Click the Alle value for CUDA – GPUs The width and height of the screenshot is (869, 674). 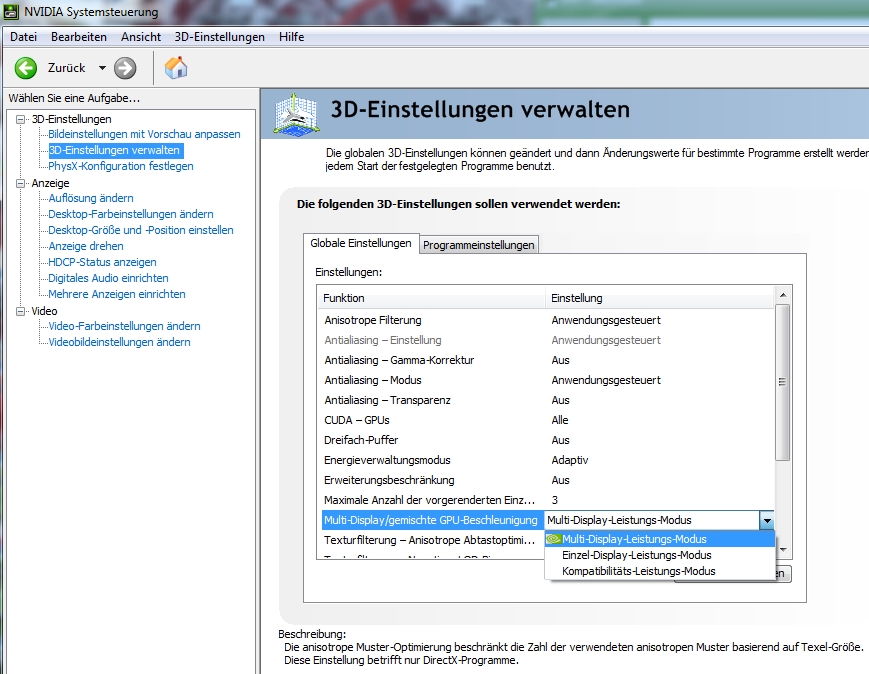click(x=560, y=420)
